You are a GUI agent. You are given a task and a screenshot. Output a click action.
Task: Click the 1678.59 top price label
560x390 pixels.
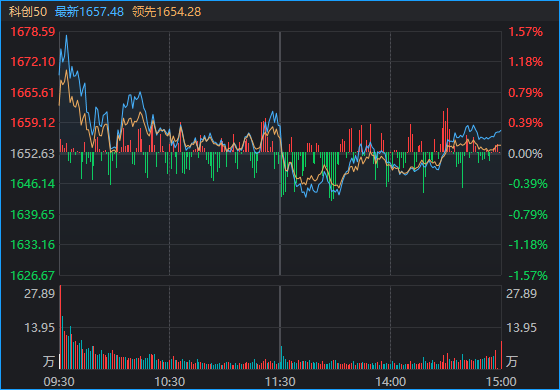click(x=33, y=32)
